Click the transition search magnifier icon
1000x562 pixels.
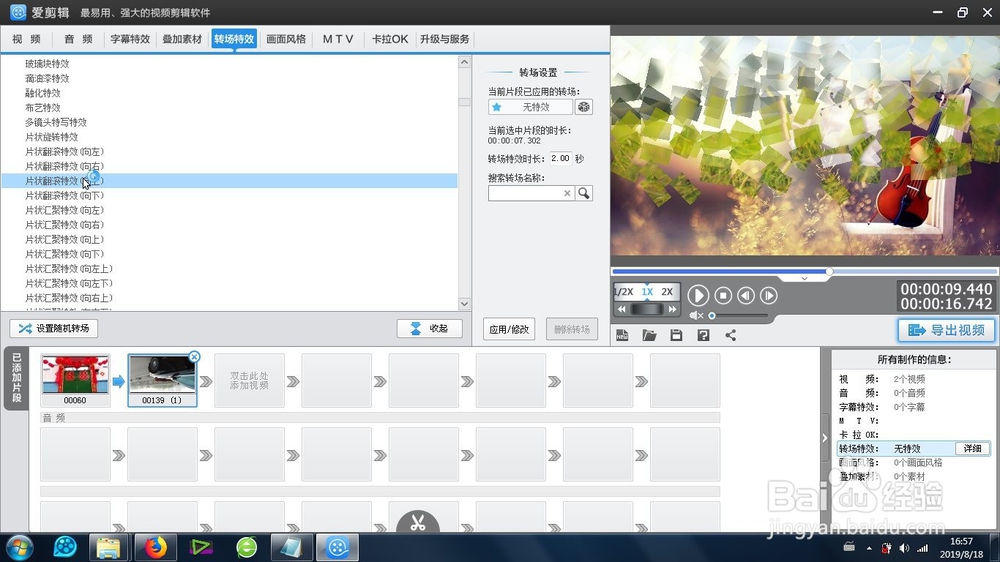(x=584, y=193)
